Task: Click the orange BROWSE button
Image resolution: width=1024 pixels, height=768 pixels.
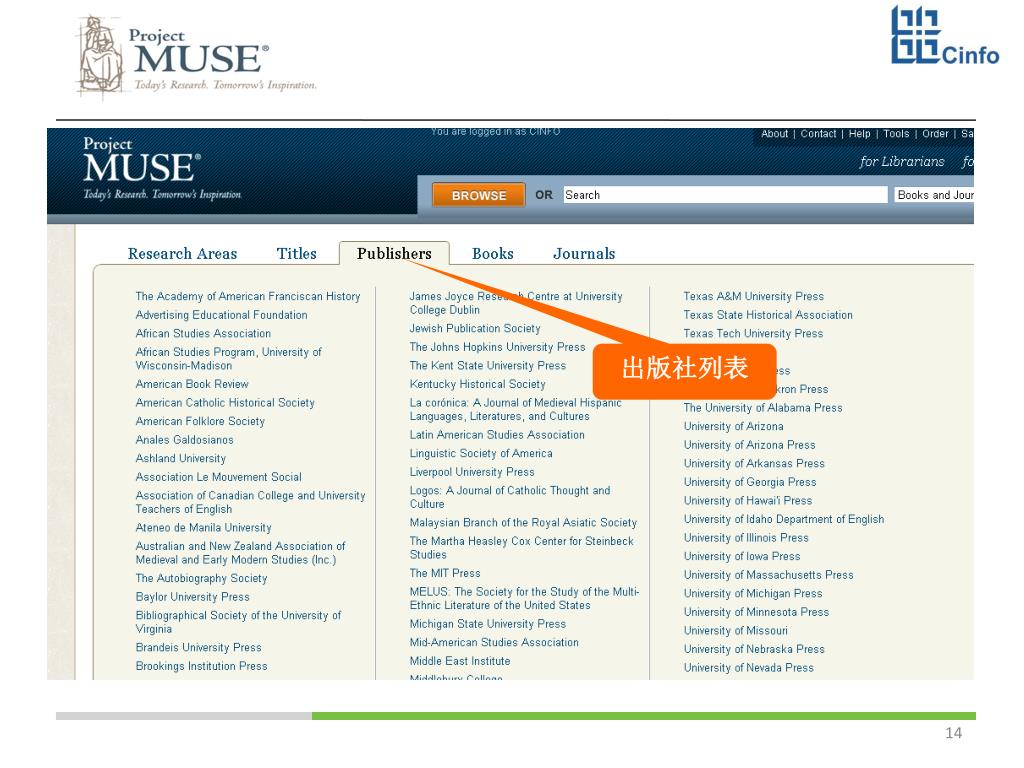Action: coord(479,195)
